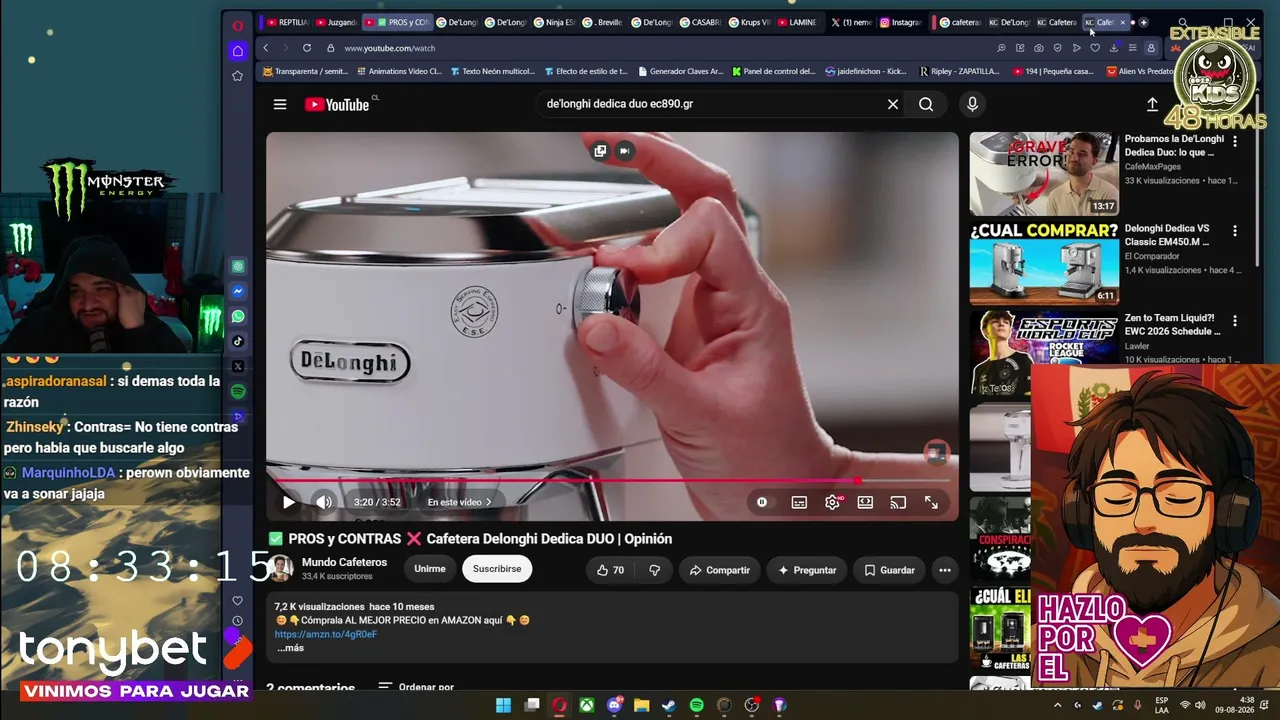The width and height of the screenshot is (1280, 720).
Task: Toggle subtitles in the video player
Action: click(799, 502)
